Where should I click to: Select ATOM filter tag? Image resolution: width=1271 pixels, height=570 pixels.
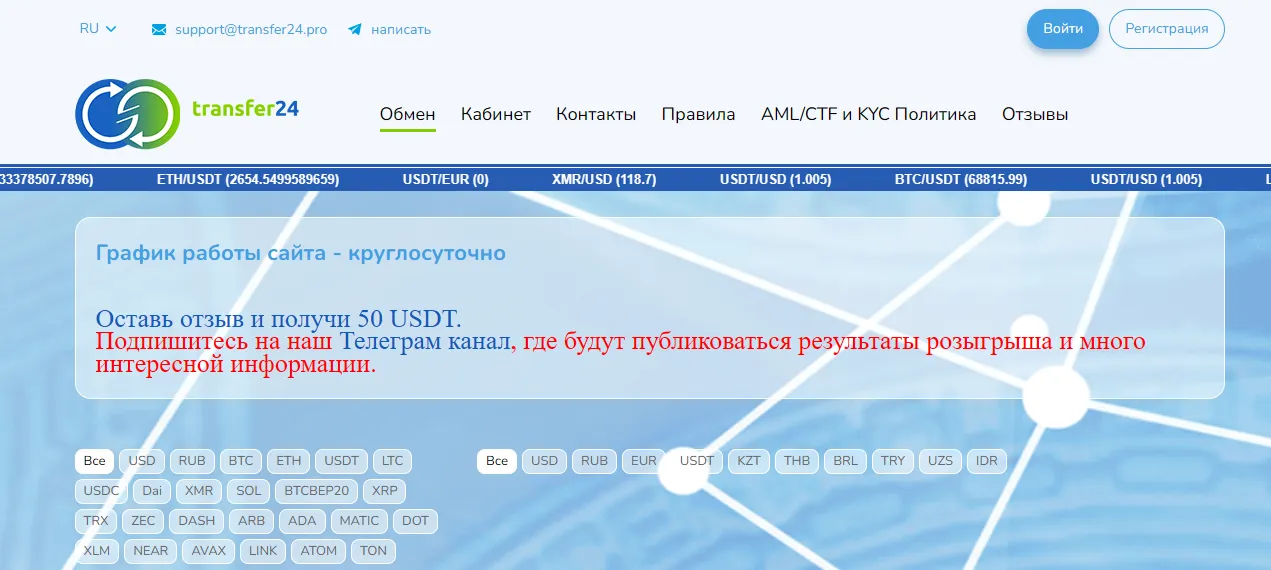coord(319,551)
